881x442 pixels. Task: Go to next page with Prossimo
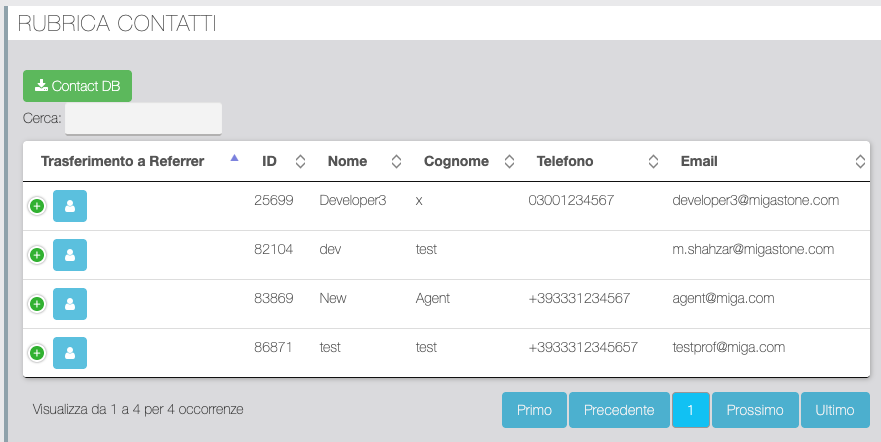[755, 410]
